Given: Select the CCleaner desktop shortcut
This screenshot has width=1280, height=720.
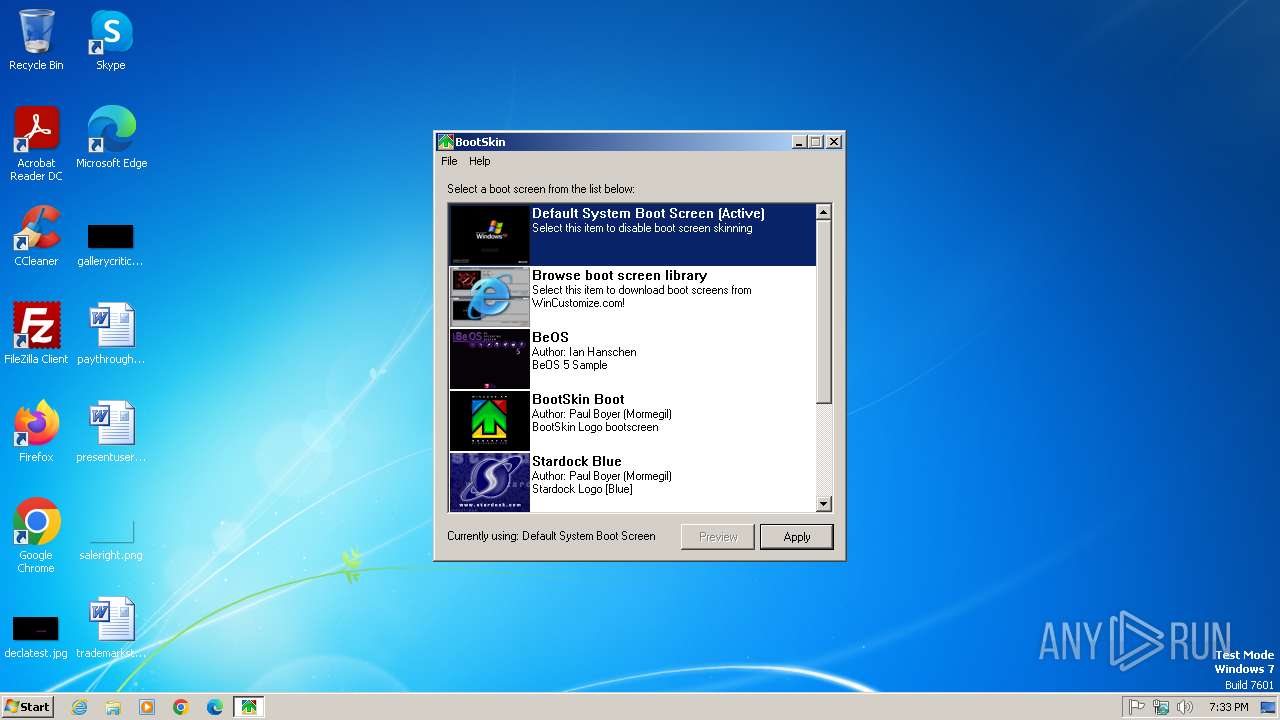Looking at the screenshot, I should [x=36, y=236].
